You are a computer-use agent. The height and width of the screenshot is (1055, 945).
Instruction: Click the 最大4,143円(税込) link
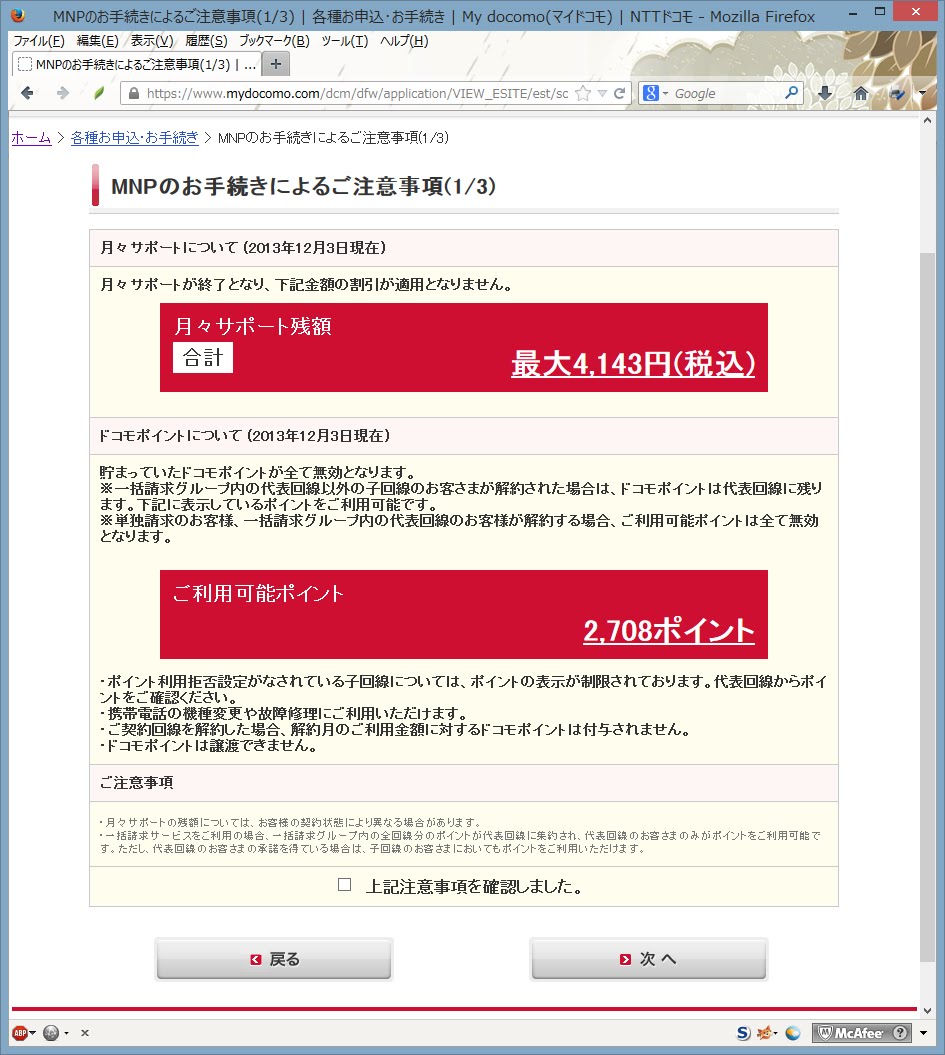point(633,363)
